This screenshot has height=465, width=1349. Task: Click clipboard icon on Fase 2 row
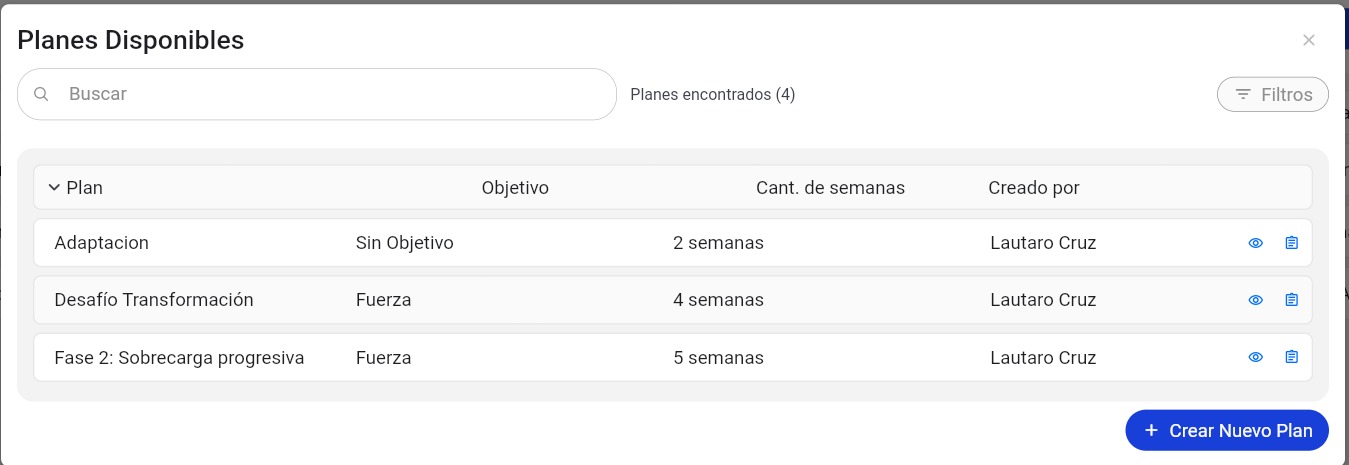pyautogui.click(x=1291, y=357)
